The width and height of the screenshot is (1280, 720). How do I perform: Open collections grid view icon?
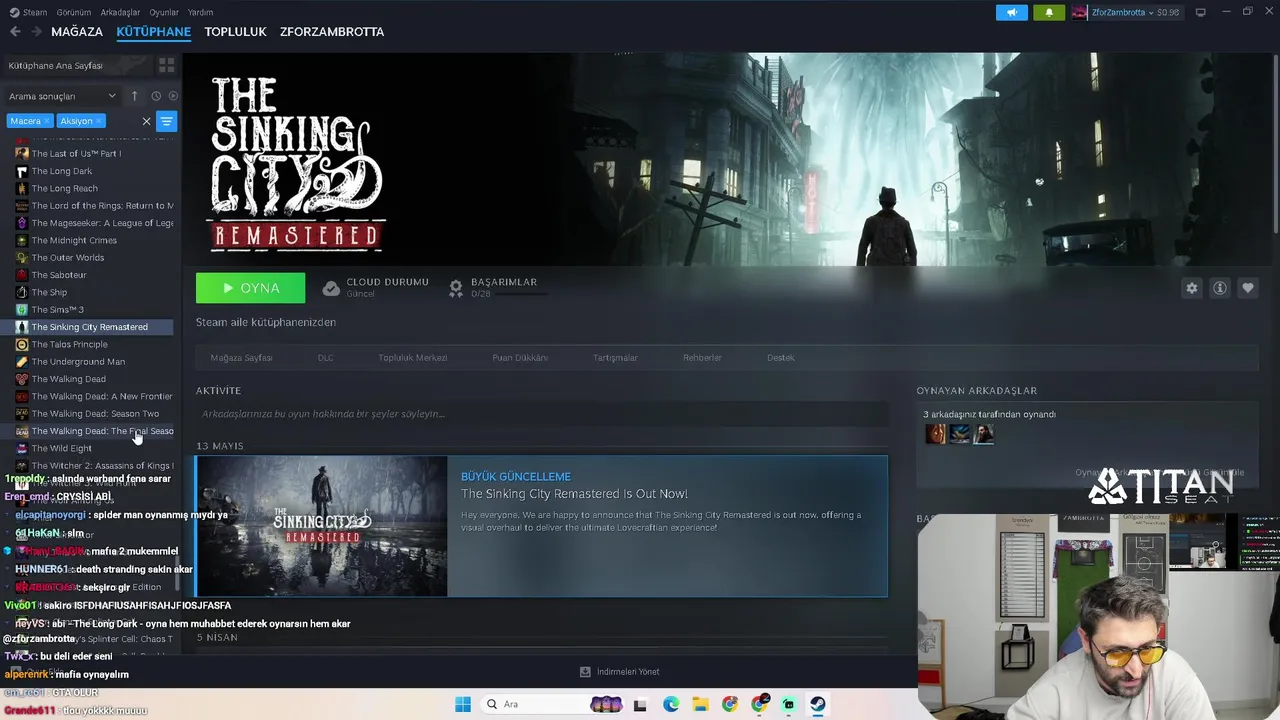pos(166,65)
